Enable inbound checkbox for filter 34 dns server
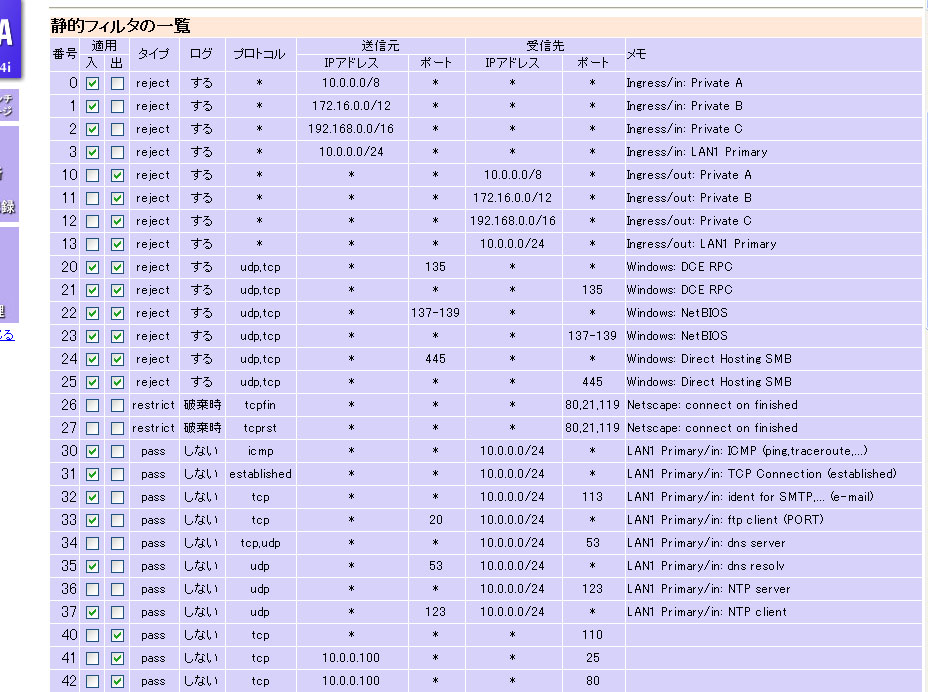 click(92, 543)
